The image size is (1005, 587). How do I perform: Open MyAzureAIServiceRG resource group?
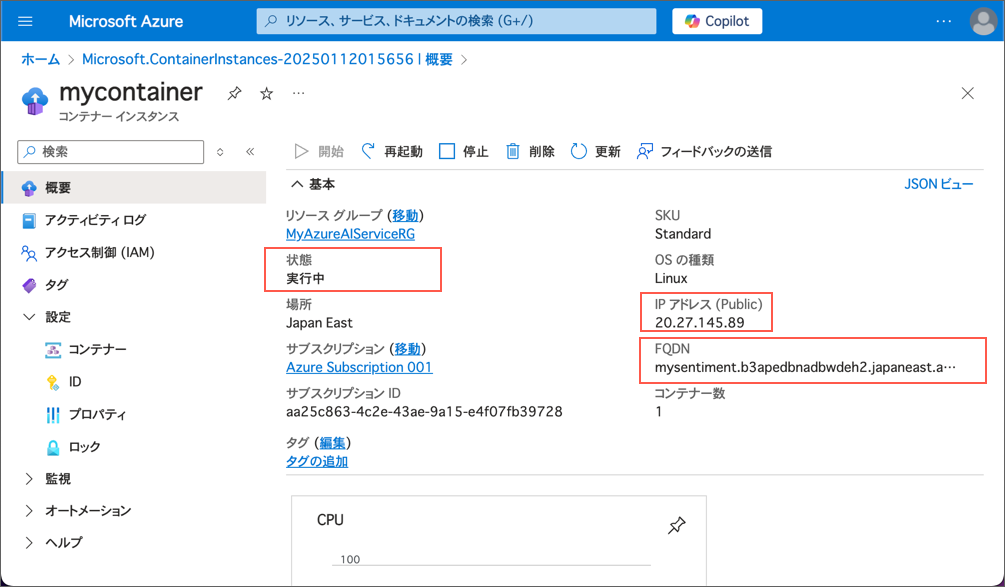tap(351, 234)
